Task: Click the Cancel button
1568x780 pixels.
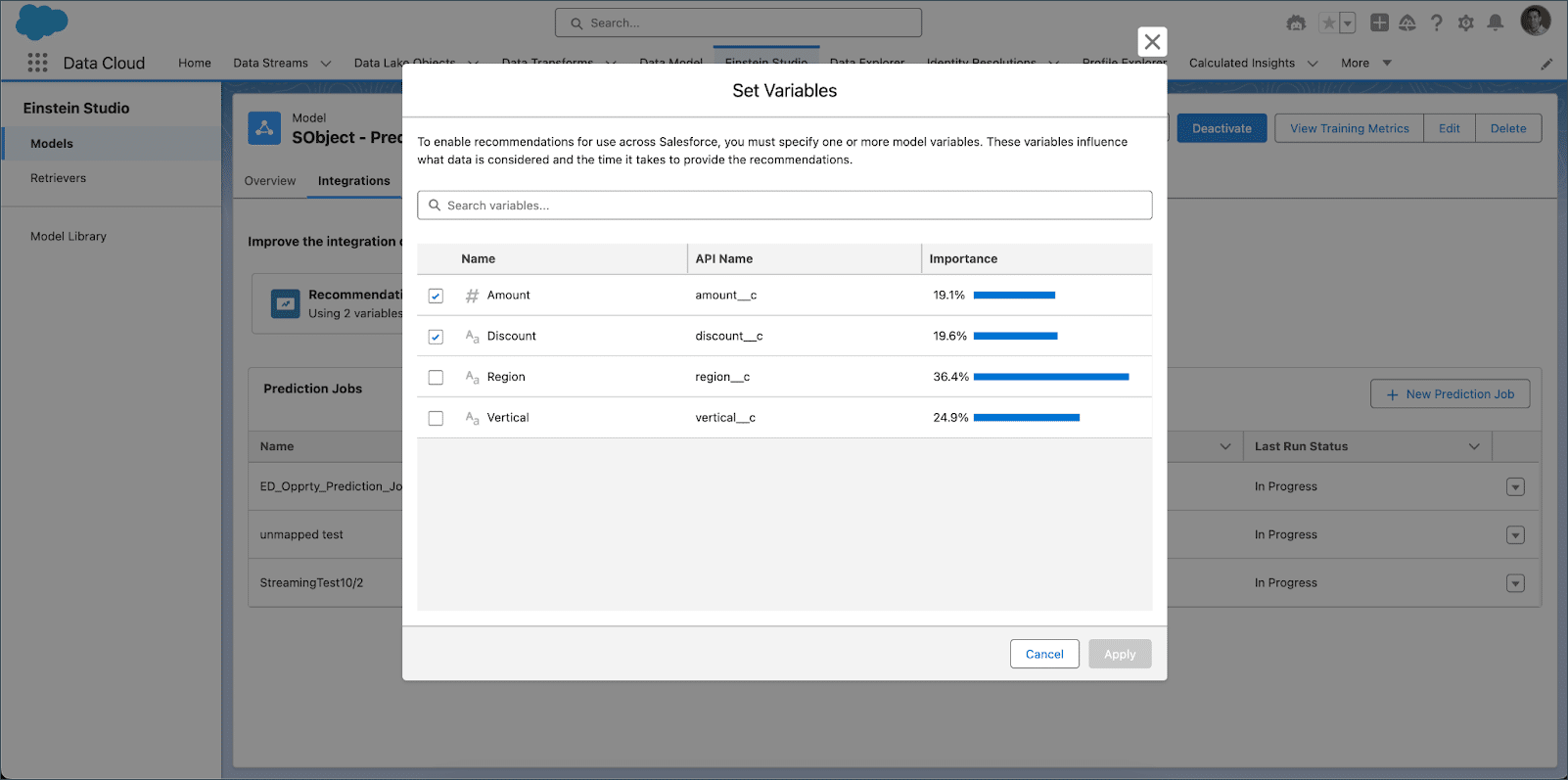Action: [x=1044, y=654]
